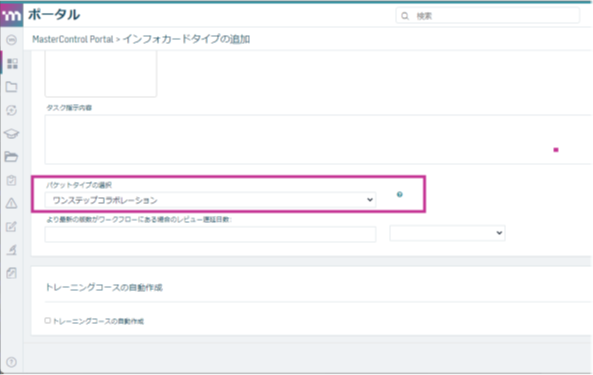The width and height of the screenshot is (593, 375).
Task: Follow the MasterControl Portal breadcrumb link
Action: point(73,39)
